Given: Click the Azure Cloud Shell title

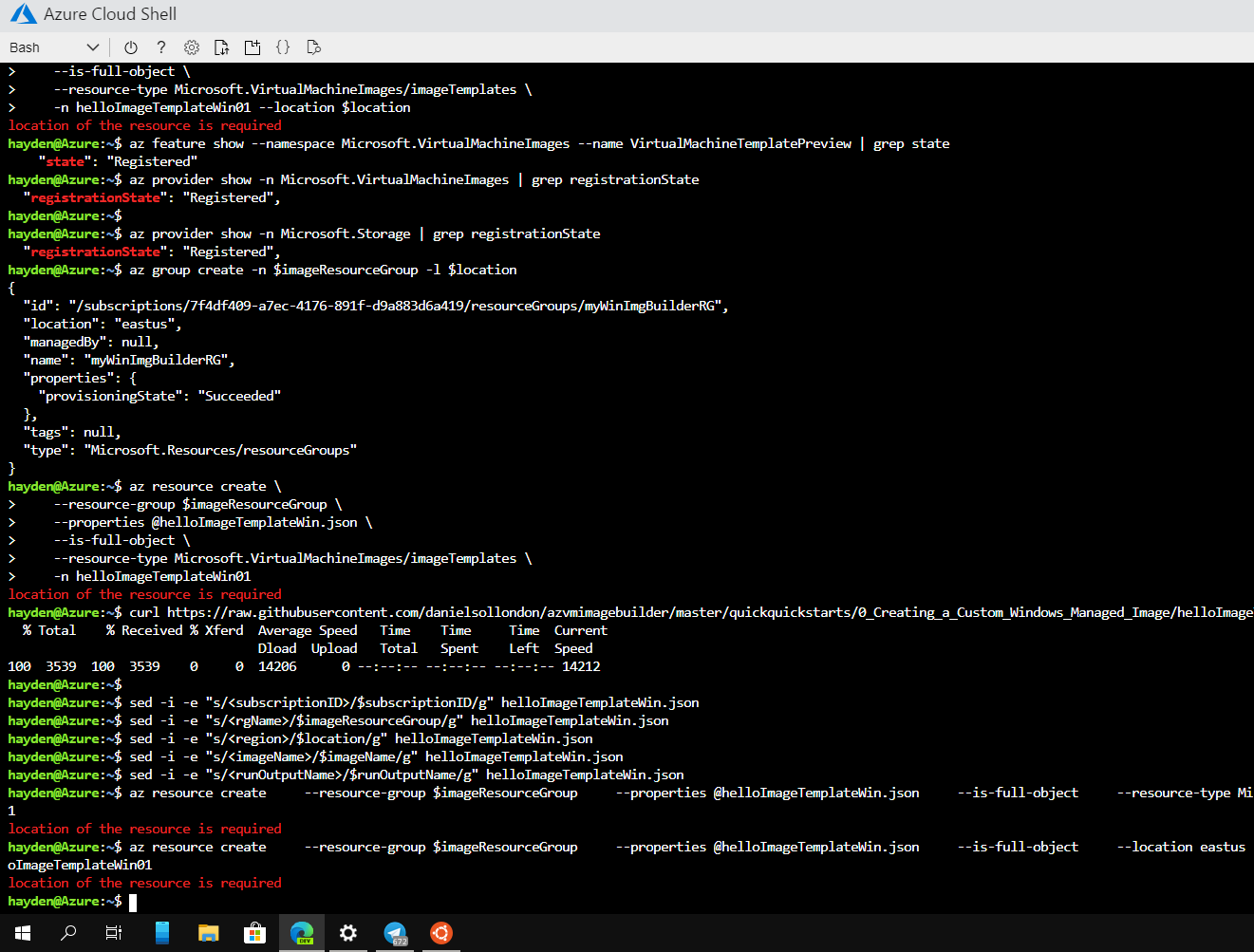Looking at the screenshot, I should 110,14.
